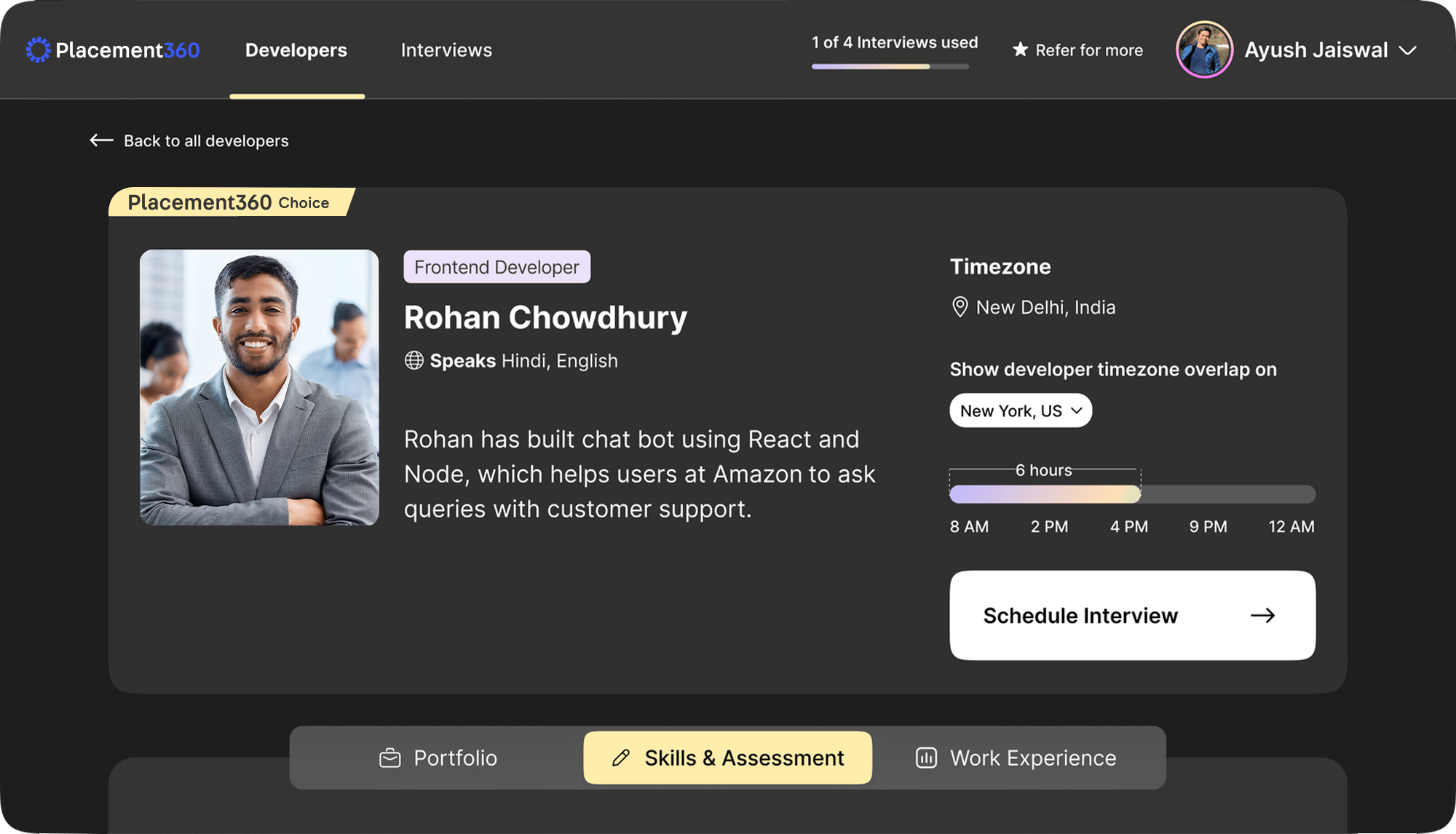Click Refer for more link
Screen dimensions: 1456x834
pos(1088,50)
